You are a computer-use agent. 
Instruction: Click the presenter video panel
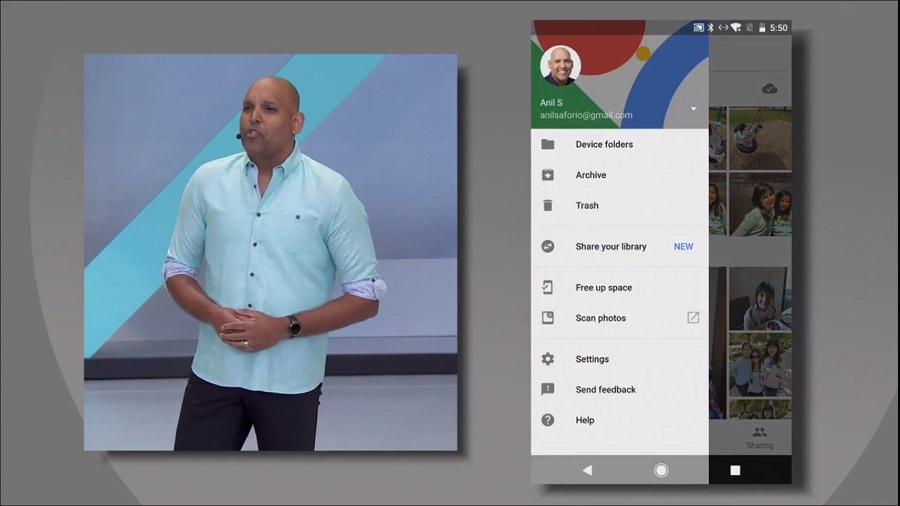(x=270, y=252)
